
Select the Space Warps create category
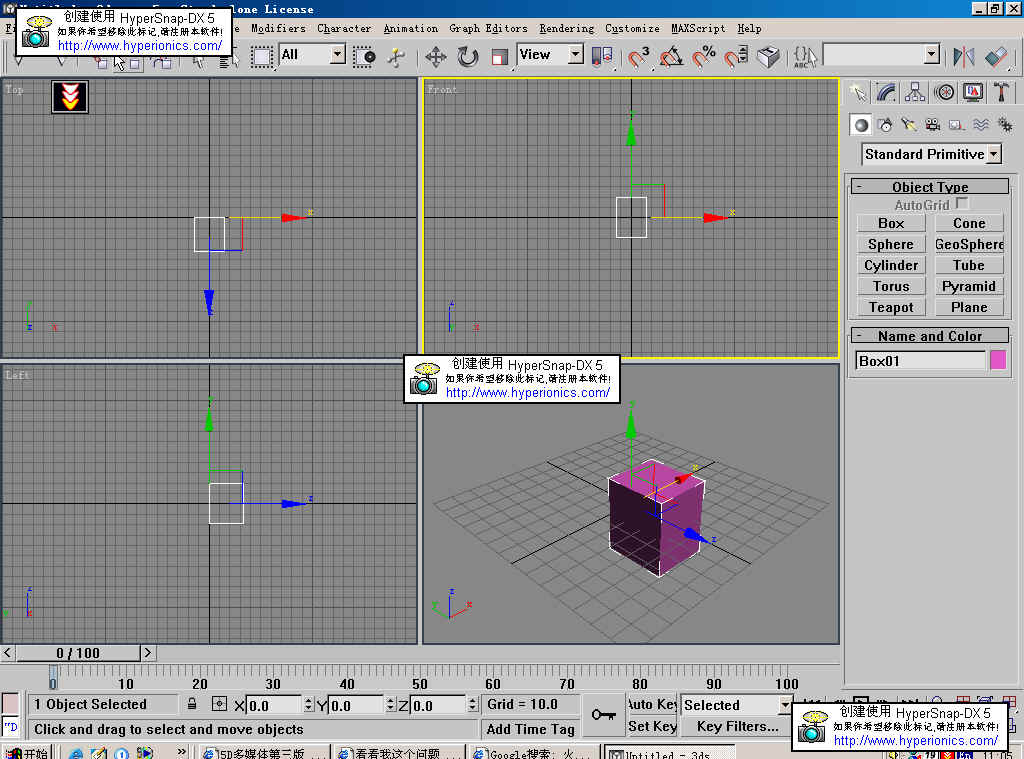(x=981, y=125)
